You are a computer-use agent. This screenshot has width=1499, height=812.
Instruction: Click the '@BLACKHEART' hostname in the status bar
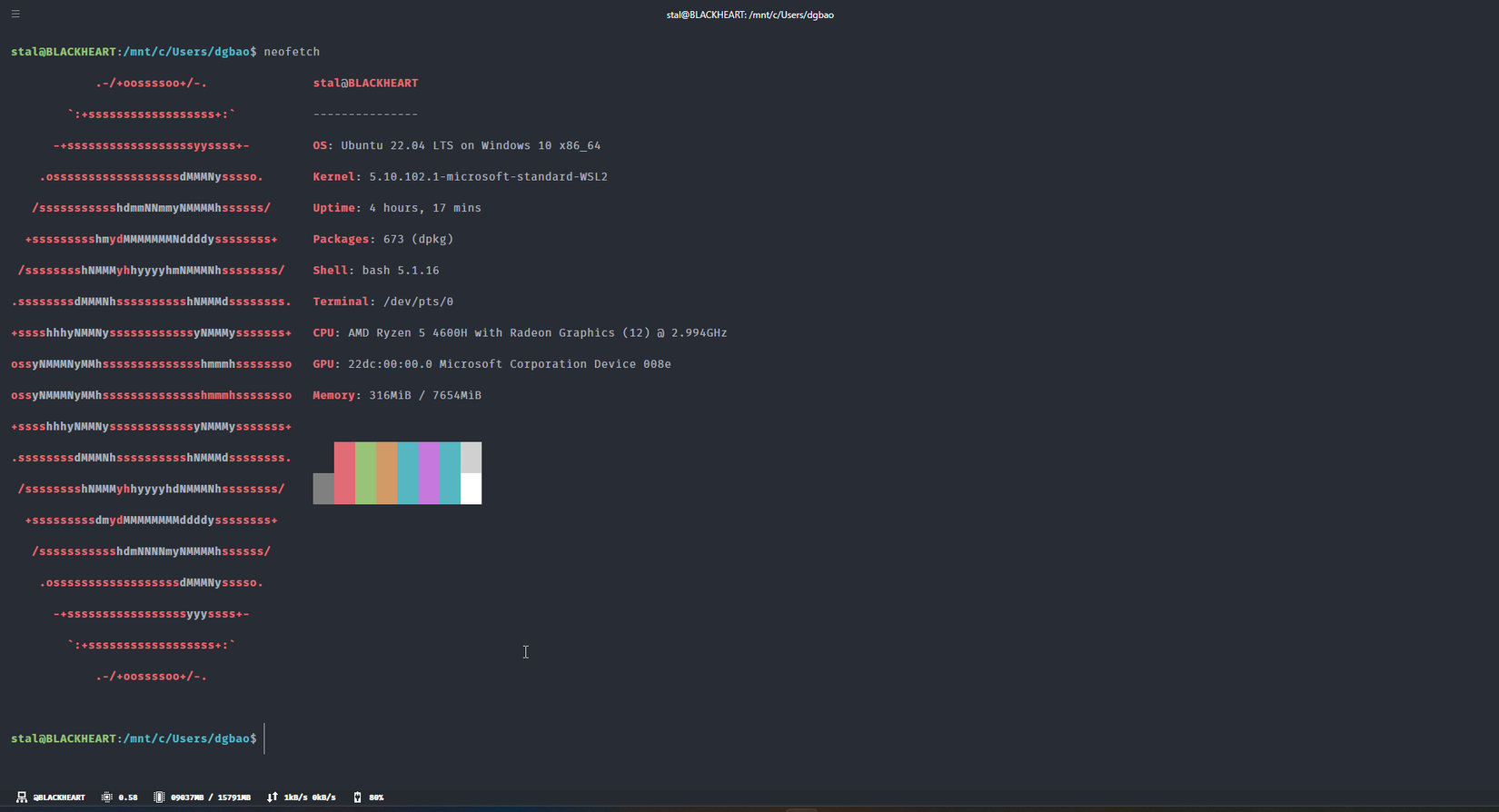pos(59,797)
